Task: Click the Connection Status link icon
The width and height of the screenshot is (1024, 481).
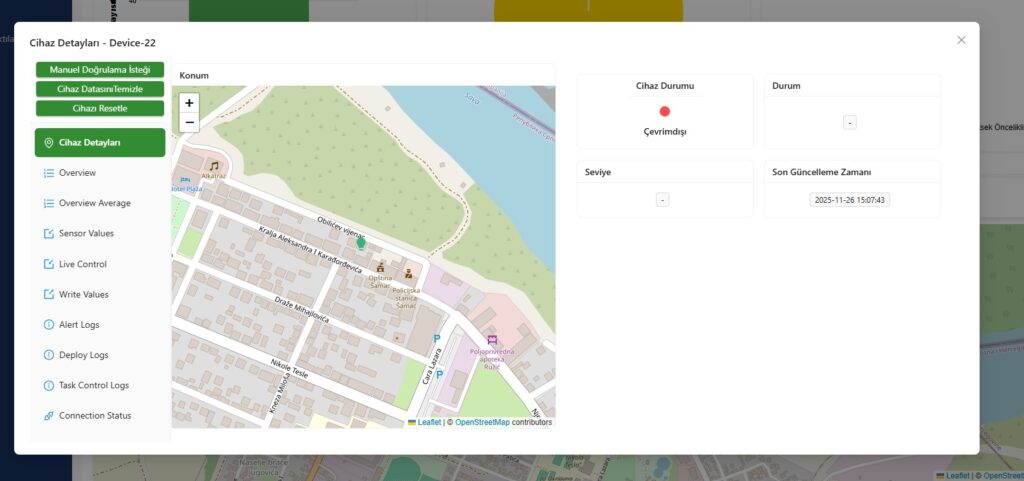Action: [49, 415]
